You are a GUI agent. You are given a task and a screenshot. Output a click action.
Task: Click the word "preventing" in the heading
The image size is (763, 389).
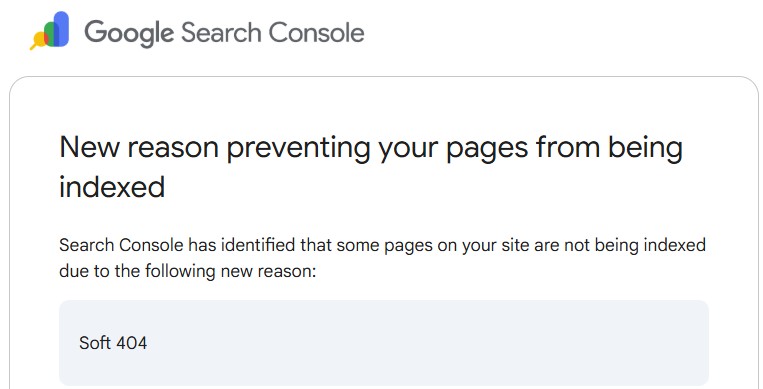coord(298,149)
